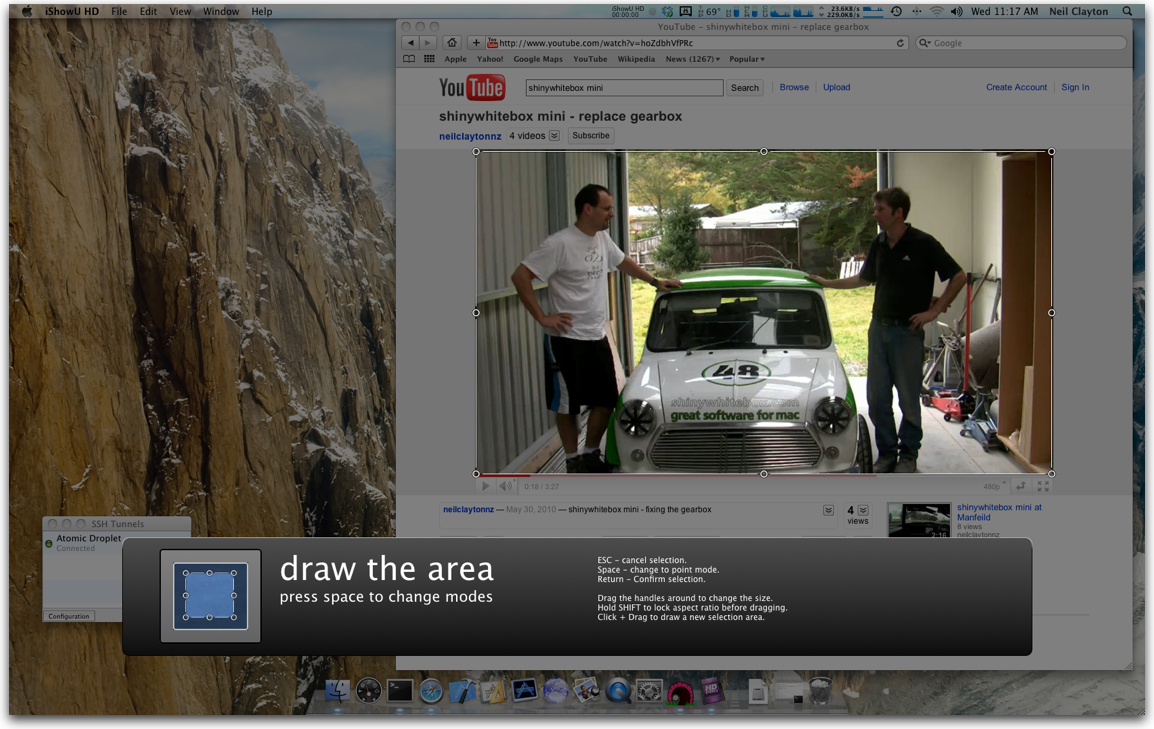
Task: Open the Popular bookmarks dropdown
Action: point(746,59)
